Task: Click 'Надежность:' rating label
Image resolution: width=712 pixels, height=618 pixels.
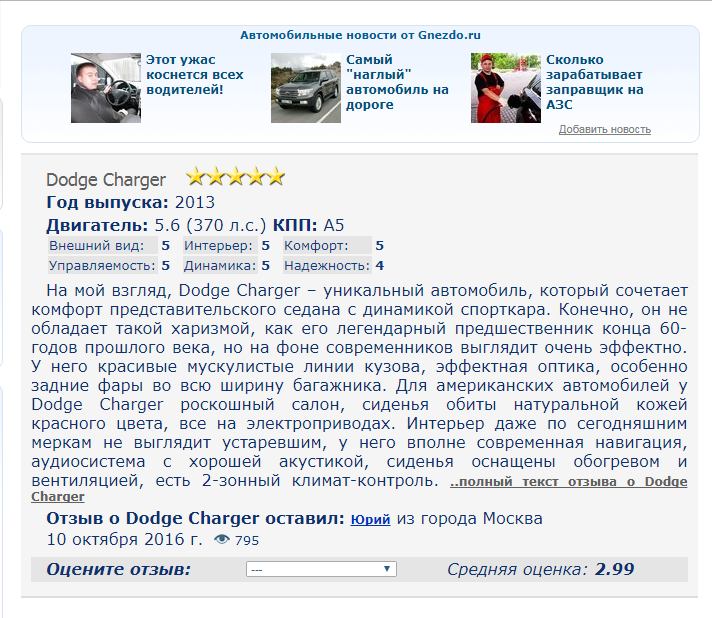Action: [x=327, y=266]
